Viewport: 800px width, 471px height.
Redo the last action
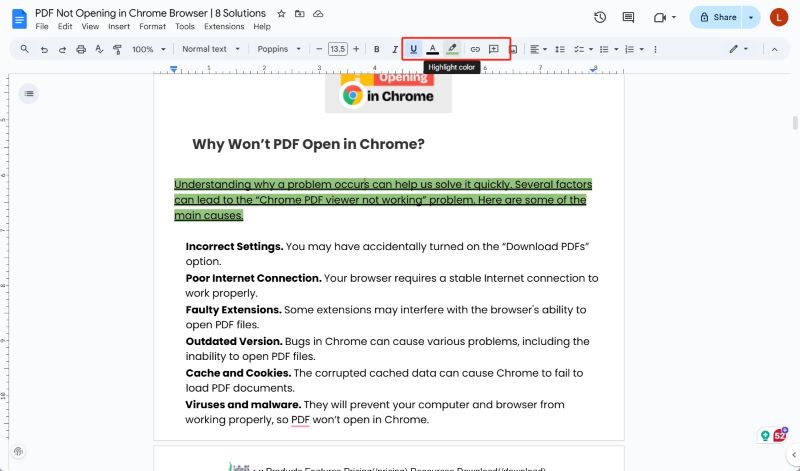[62, 49]
